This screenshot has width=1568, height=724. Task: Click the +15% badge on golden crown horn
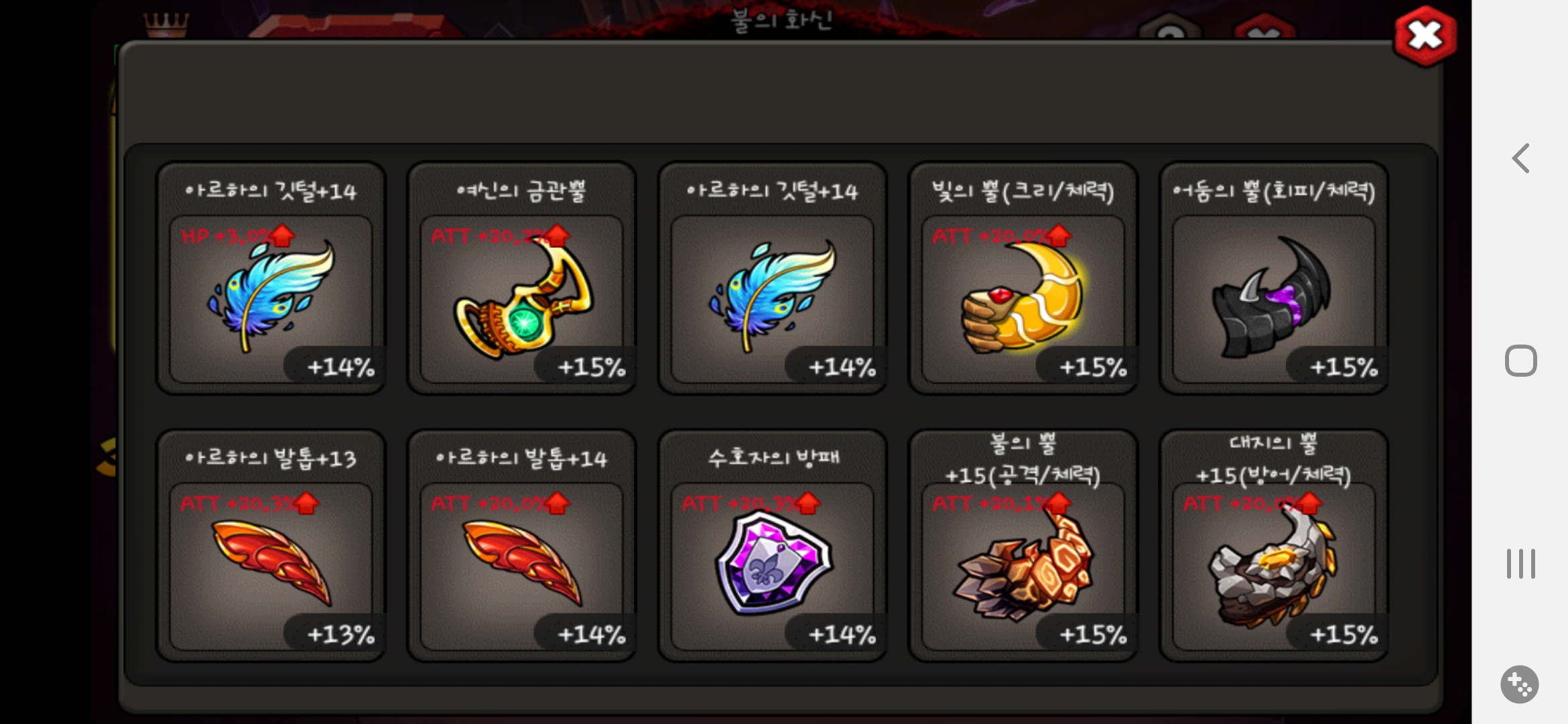pos(592,367)
